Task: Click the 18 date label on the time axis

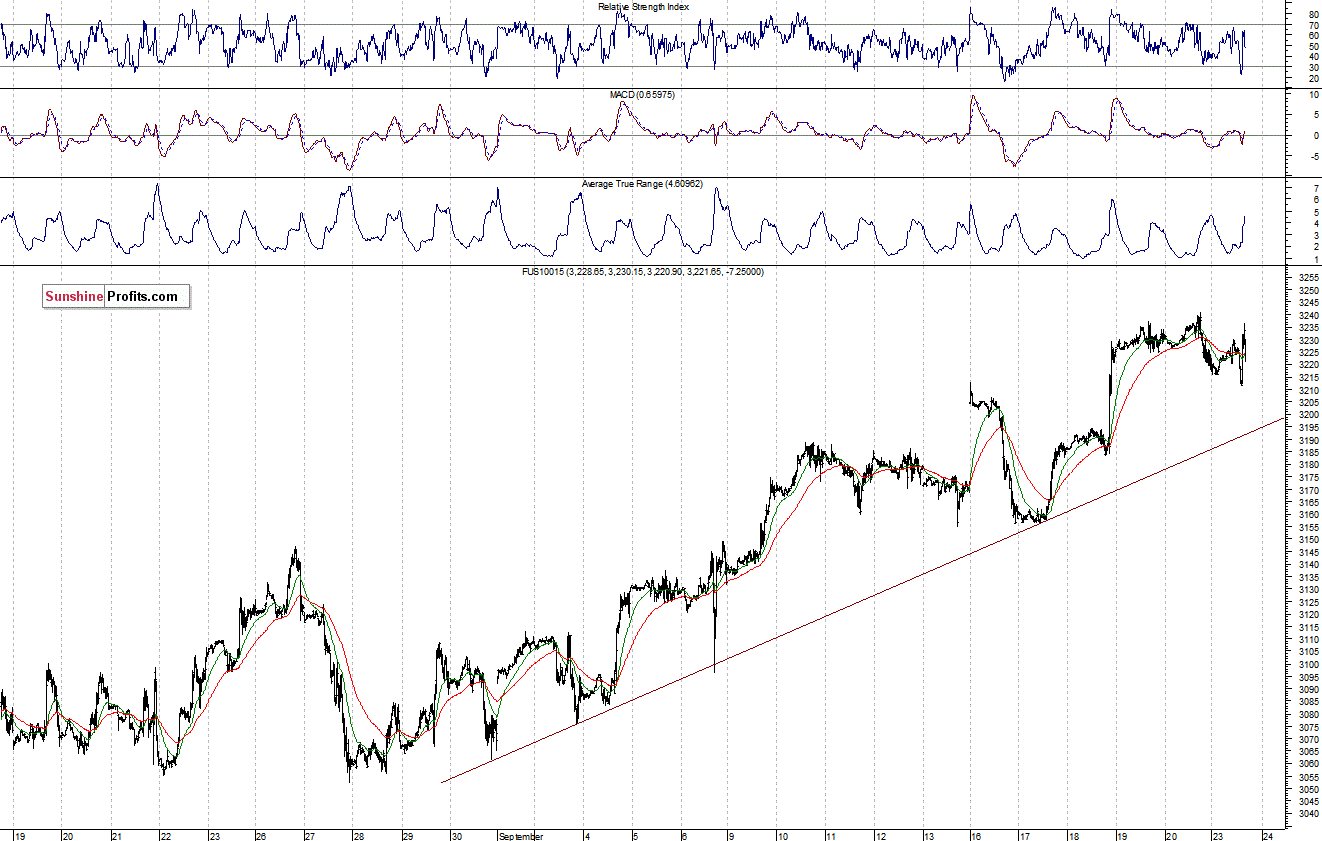Action: (x=1073, y=835)
